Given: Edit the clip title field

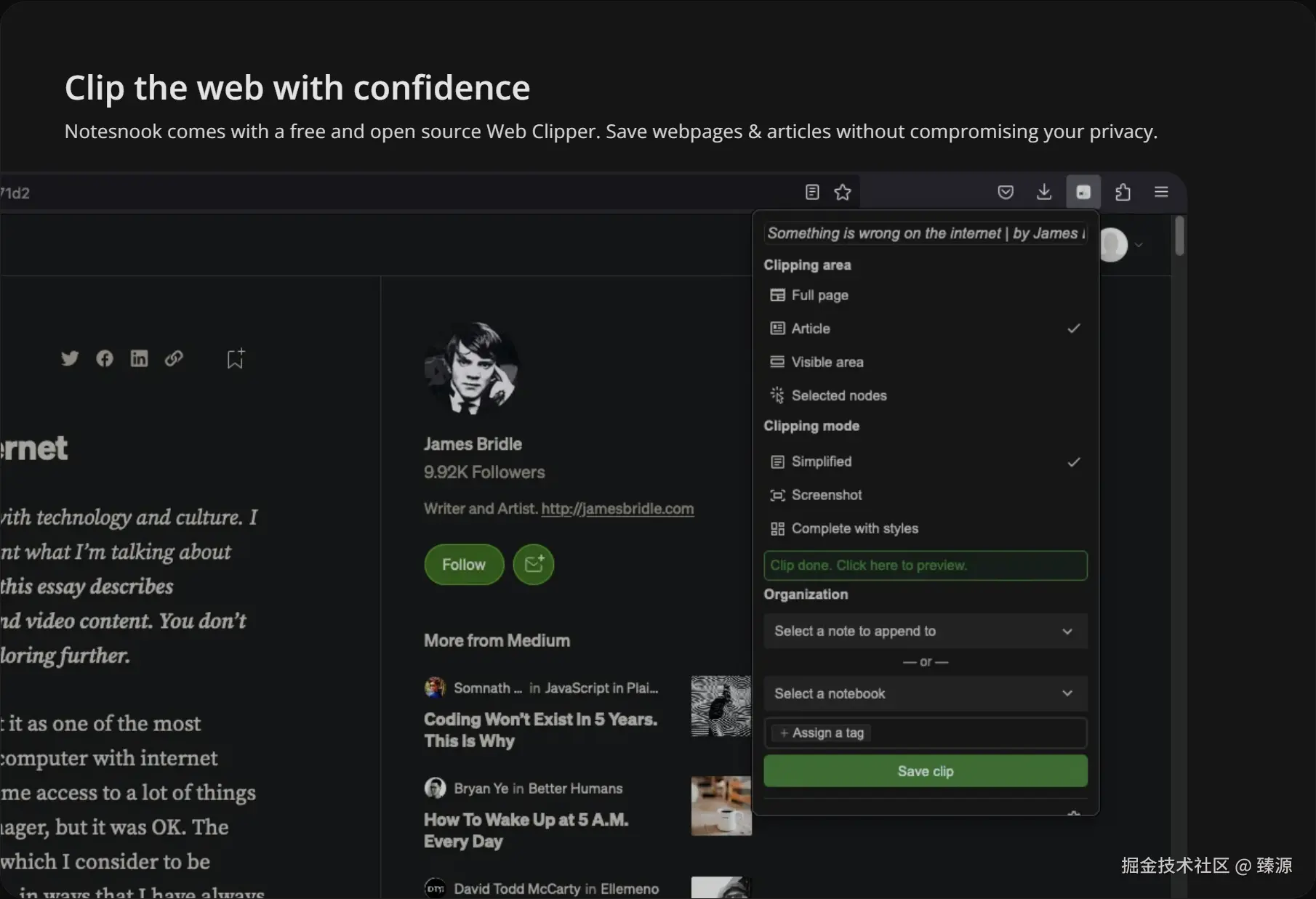Looking at the screenshot, I should point(926,233).
